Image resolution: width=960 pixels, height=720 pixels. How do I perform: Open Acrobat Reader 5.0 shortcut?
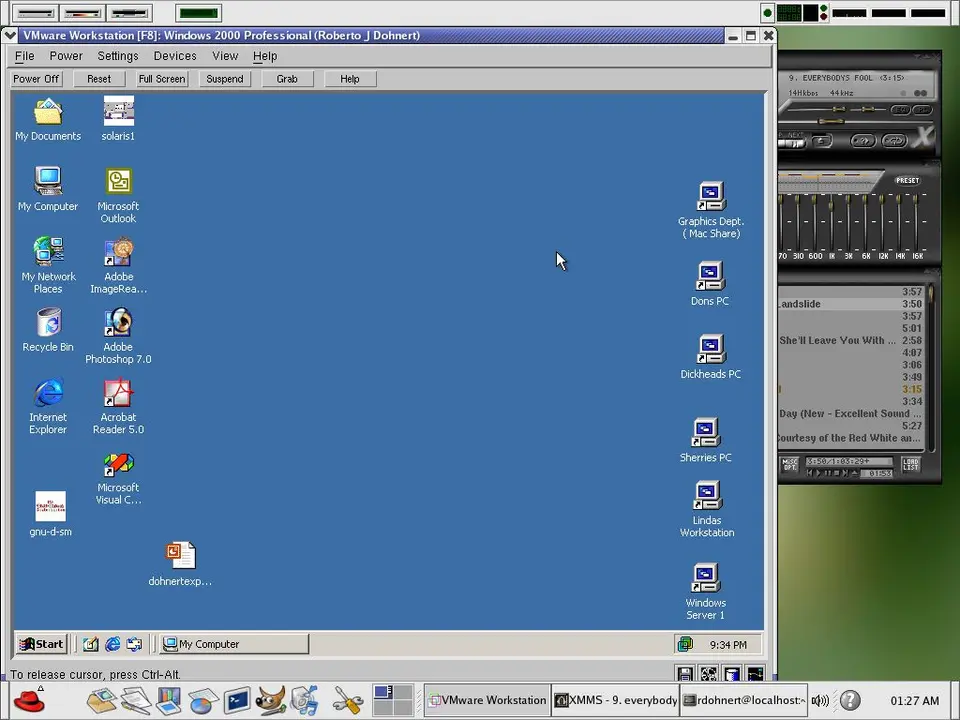point(118,394)
